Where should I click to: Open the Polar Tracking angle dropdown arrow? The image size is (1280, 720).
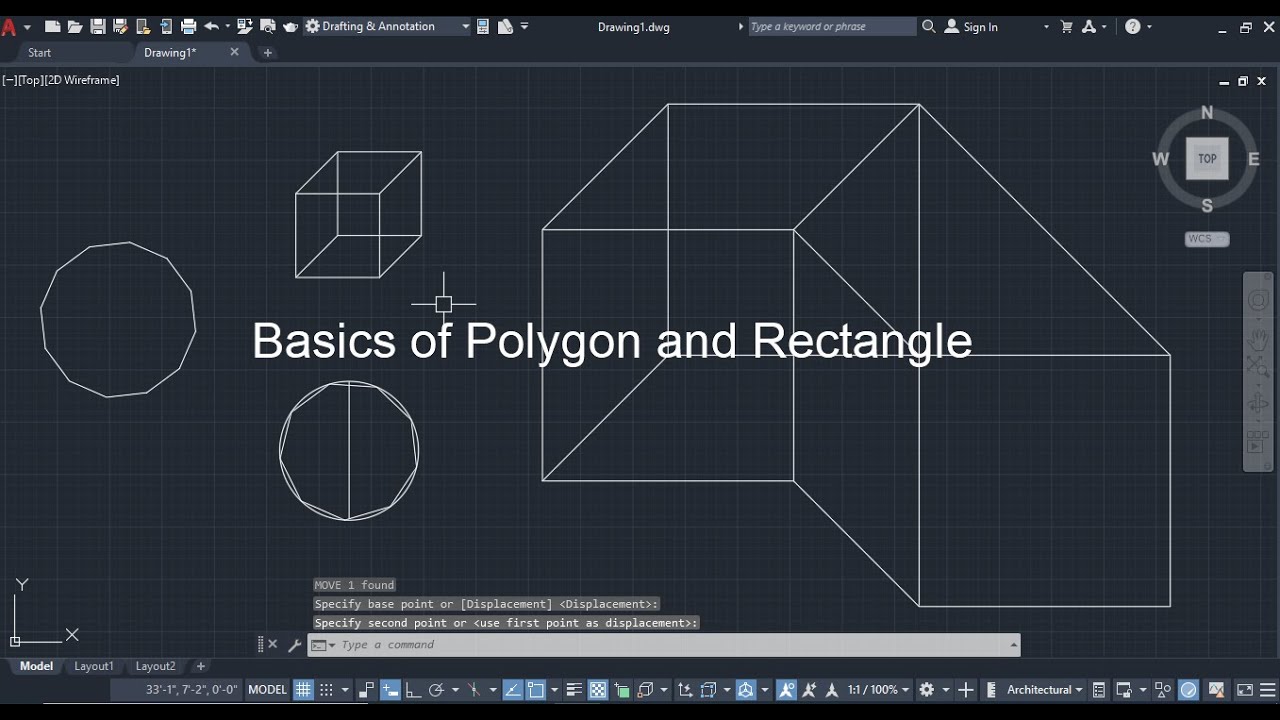click(x=455, y=690)
